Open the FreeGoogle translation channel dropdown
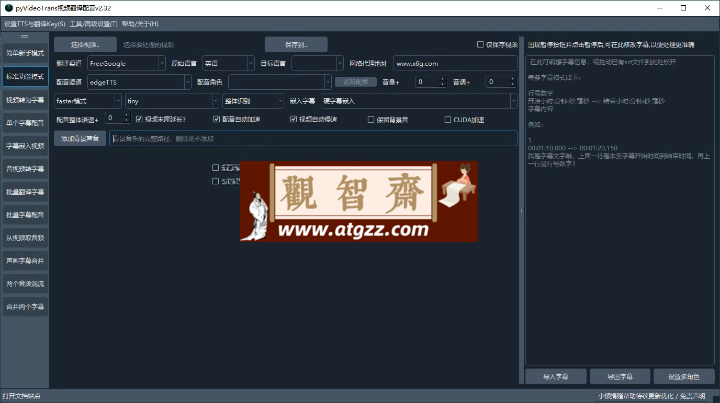Viewport: 720px width, 403px height. 126,63
